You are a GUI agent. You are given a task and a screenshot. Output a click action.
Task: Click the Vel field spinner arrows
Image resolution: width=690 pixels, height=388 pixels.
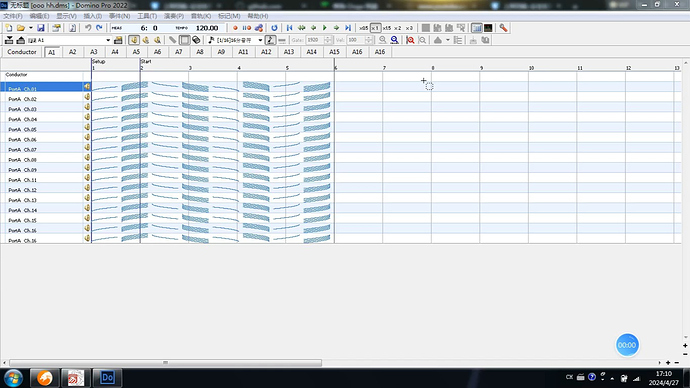369,40
